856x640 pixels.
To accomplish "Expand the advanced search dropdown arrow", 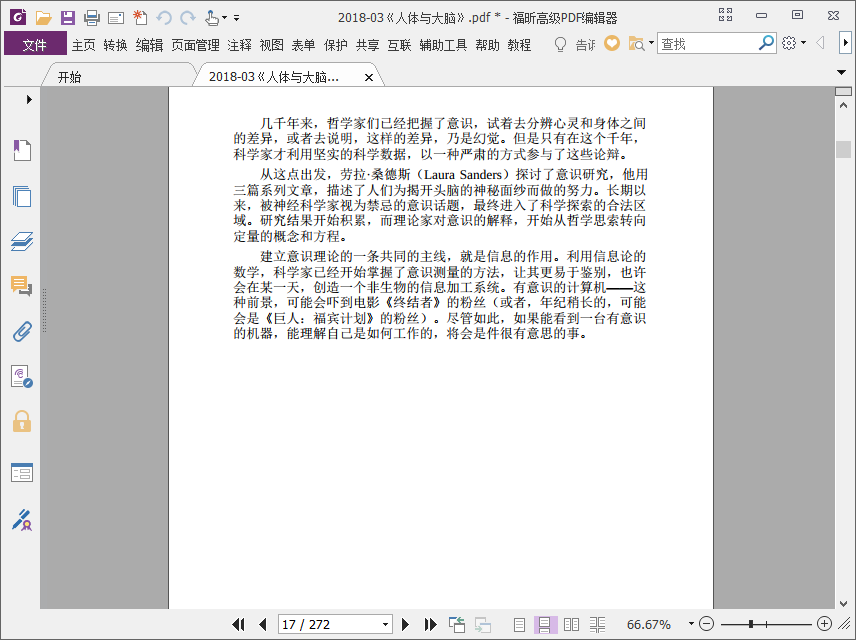I will click(651, 43).
